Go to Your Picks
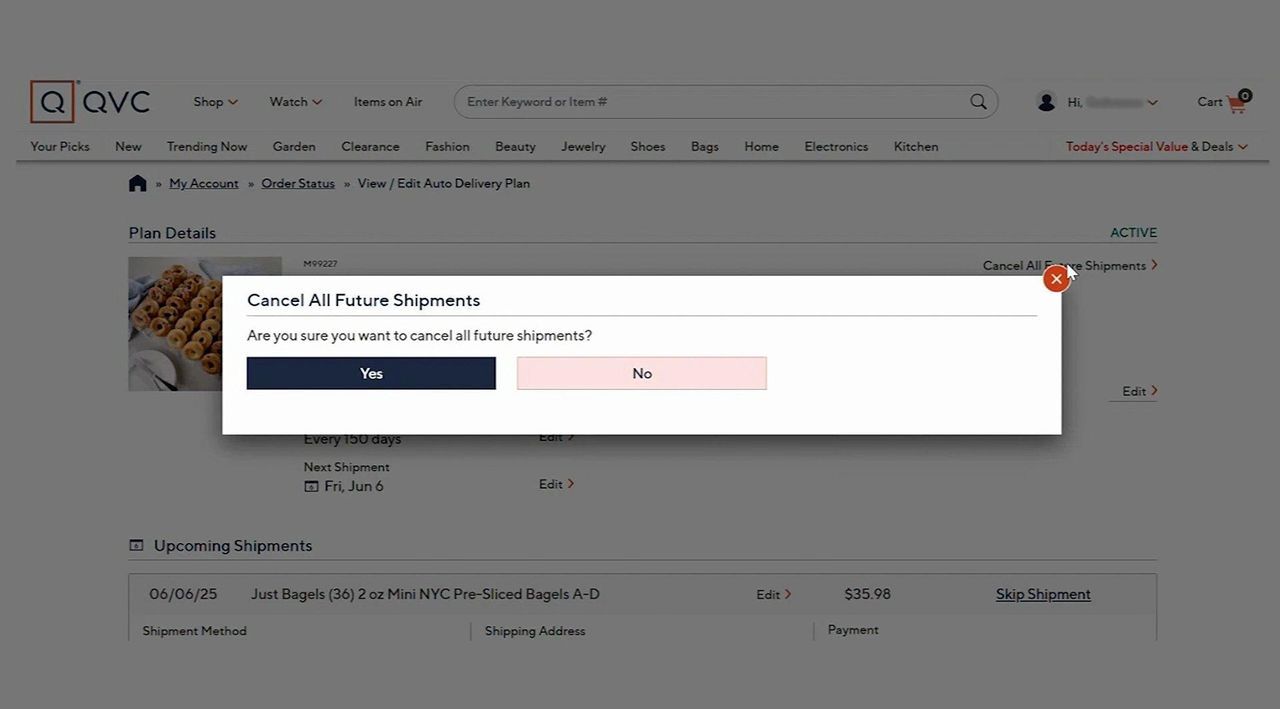The height and width of the screenshot is (709, 1280). pos(60,146)
